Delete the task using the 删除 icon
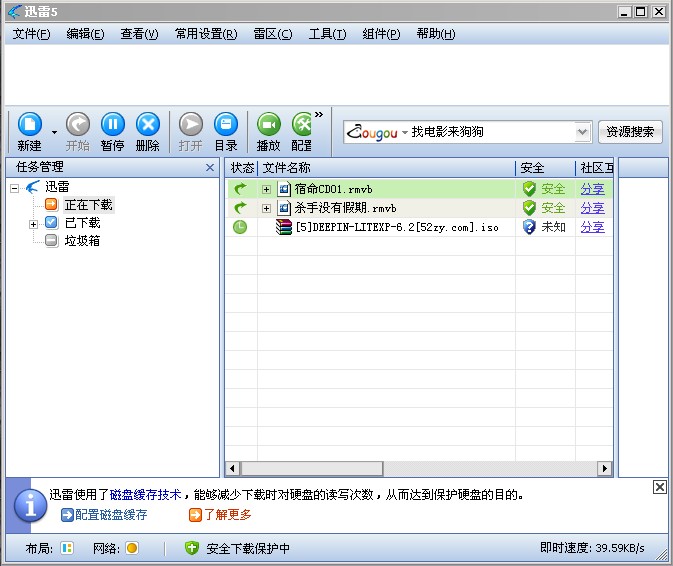The height and width of the screenshot is (566, 673). point(148,124)
